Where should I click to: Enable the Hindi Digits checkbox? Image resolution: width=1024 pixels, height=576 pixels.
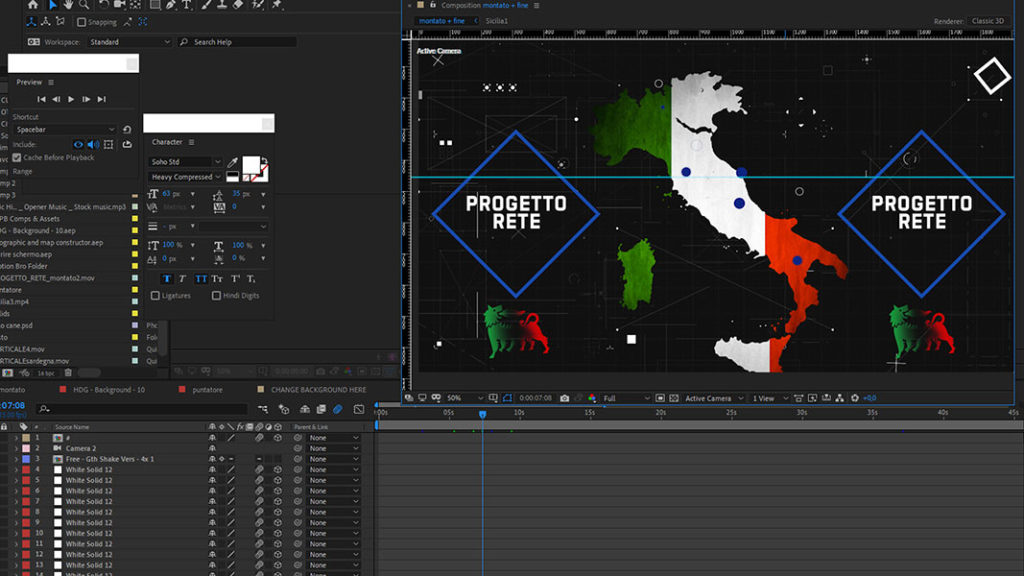point(216,296)
